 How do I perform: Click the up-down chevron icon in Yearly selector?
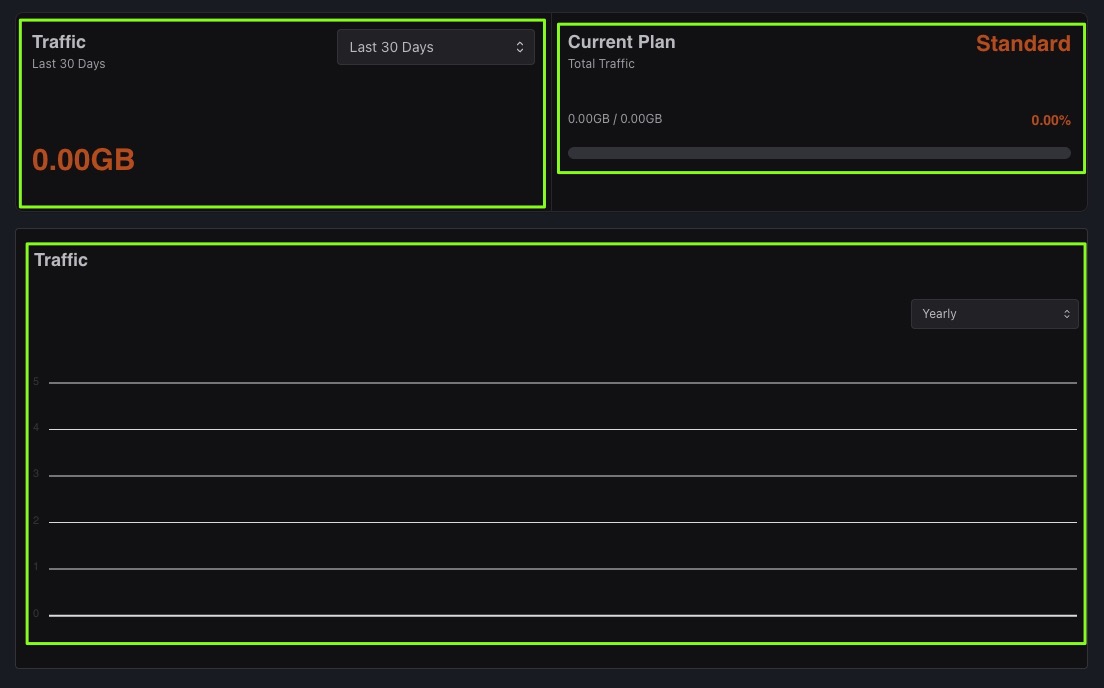click(1067, 314)
